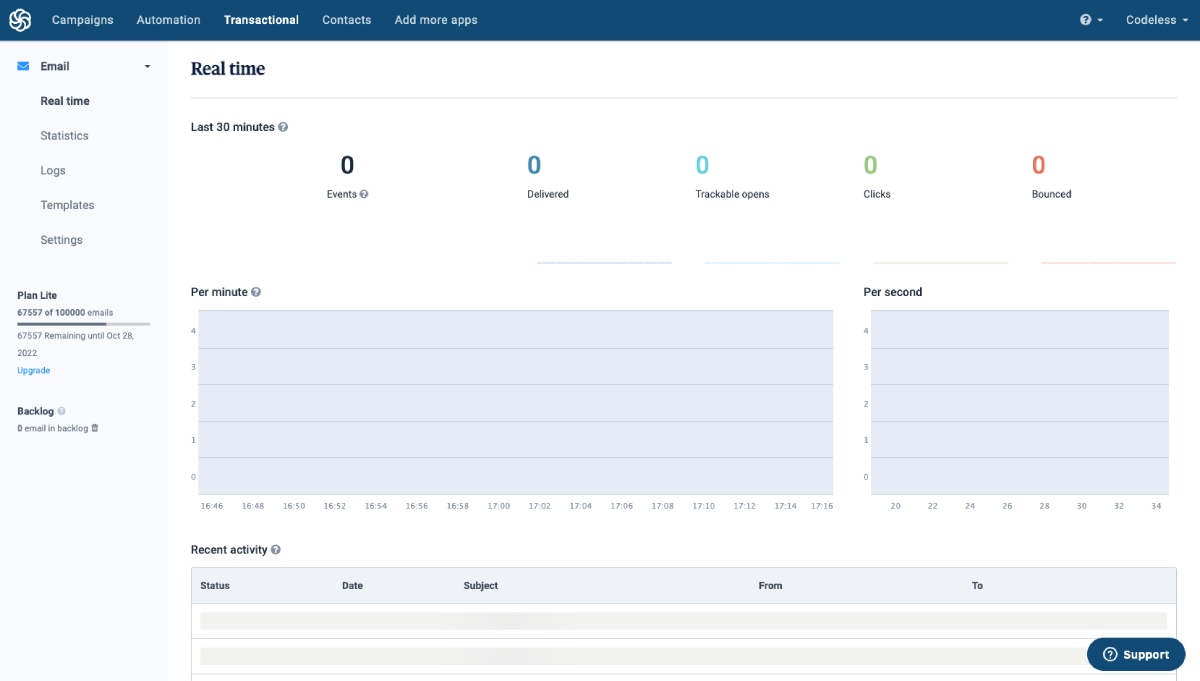1200x681 pixels.
Task: Open the Contacts section
Action: click(346, 19)
